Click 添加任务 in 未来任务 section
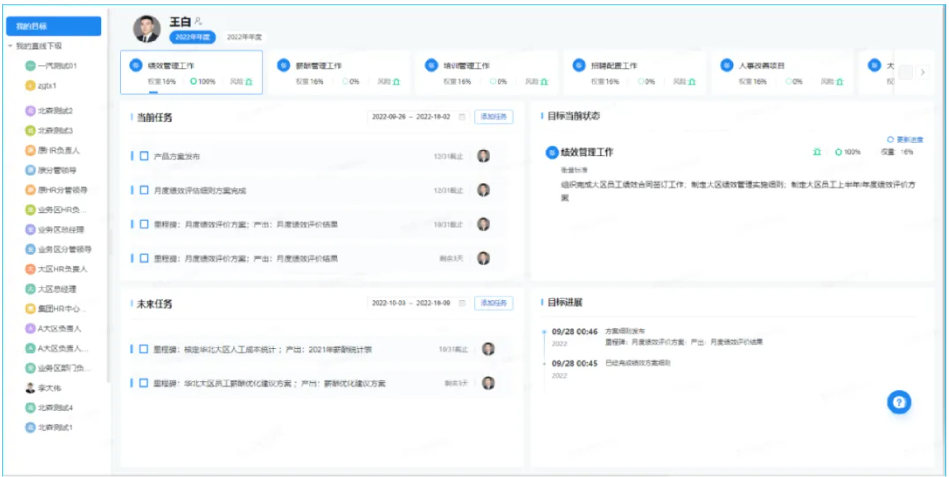Screen dimensions: 949x477 click(x=493, y=303)
